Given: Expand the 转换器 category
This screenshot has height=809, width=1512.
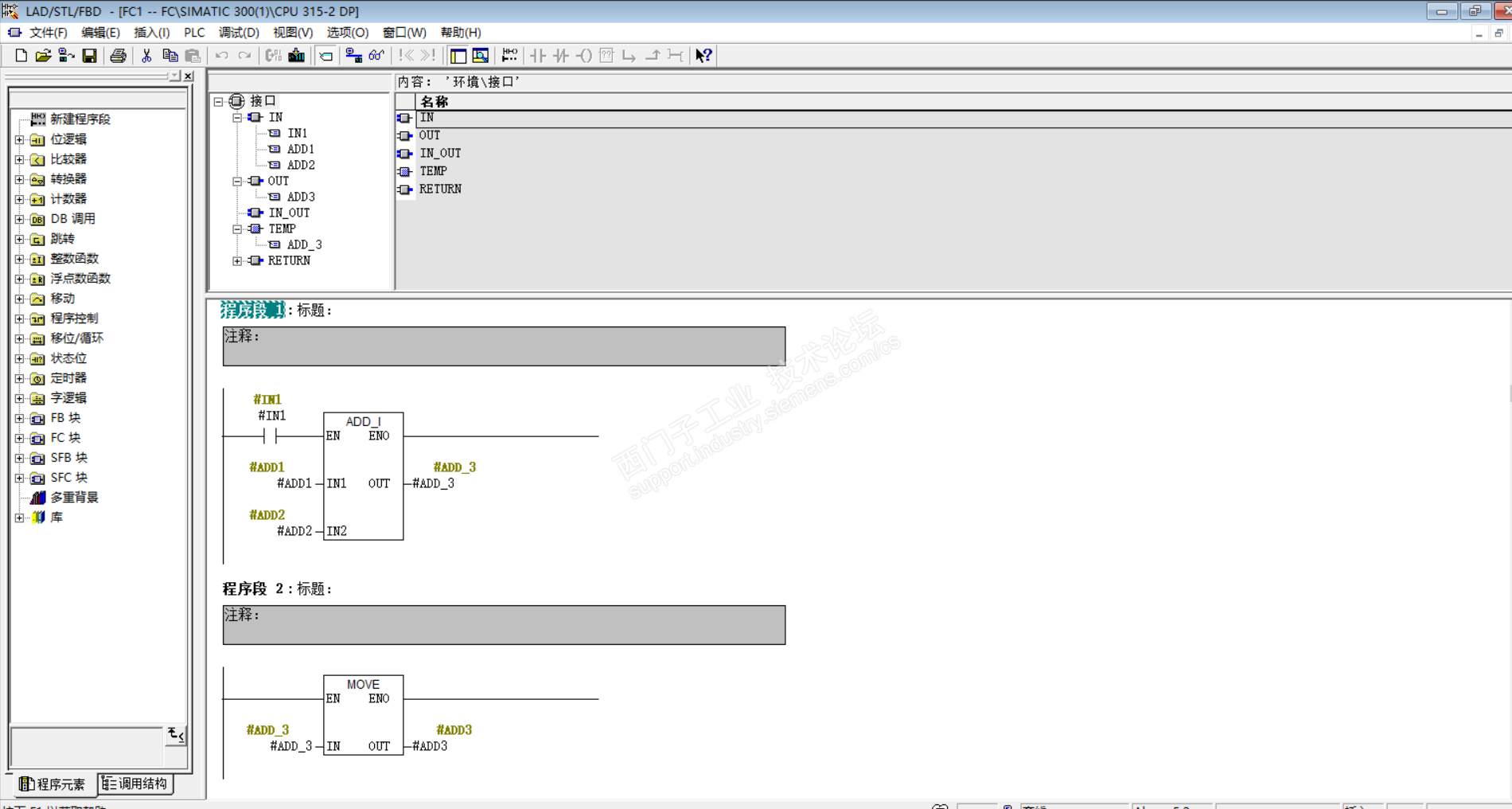Looking at the screenshot, I should coord(20,179).
